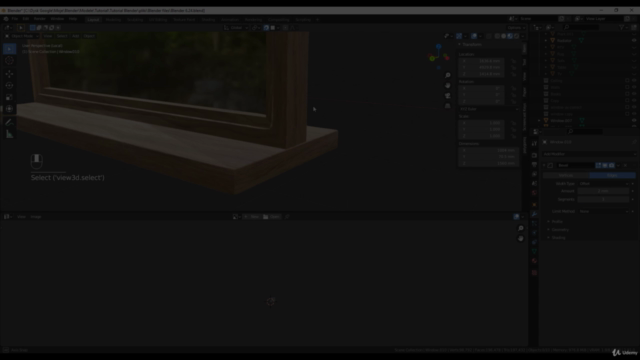Open the Limit Method None dropdown
Viewport: 640px width, 360px height.
[x=603, y=211]
